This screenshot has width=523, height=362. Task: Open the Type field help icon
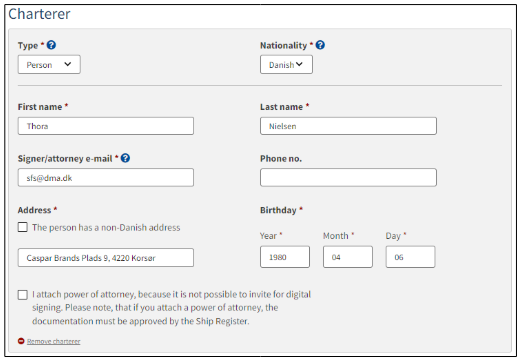[x=51, y=45]
